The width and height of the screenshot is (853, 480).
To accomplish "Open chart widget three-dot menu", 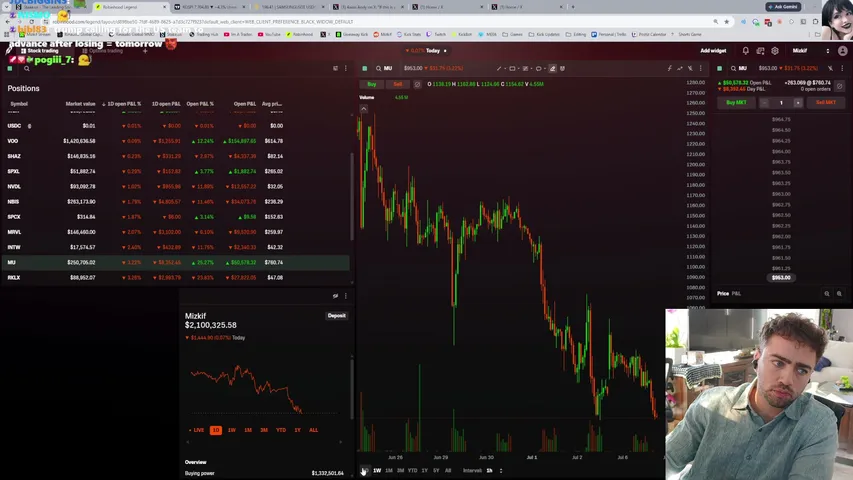I will pos(701,69).
